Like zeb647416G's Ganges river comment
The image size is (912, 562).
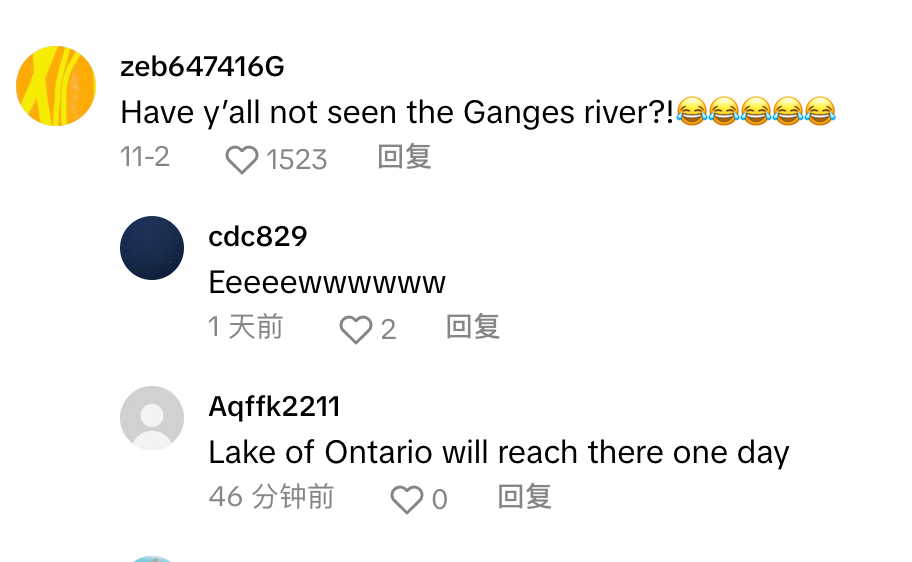241,159
